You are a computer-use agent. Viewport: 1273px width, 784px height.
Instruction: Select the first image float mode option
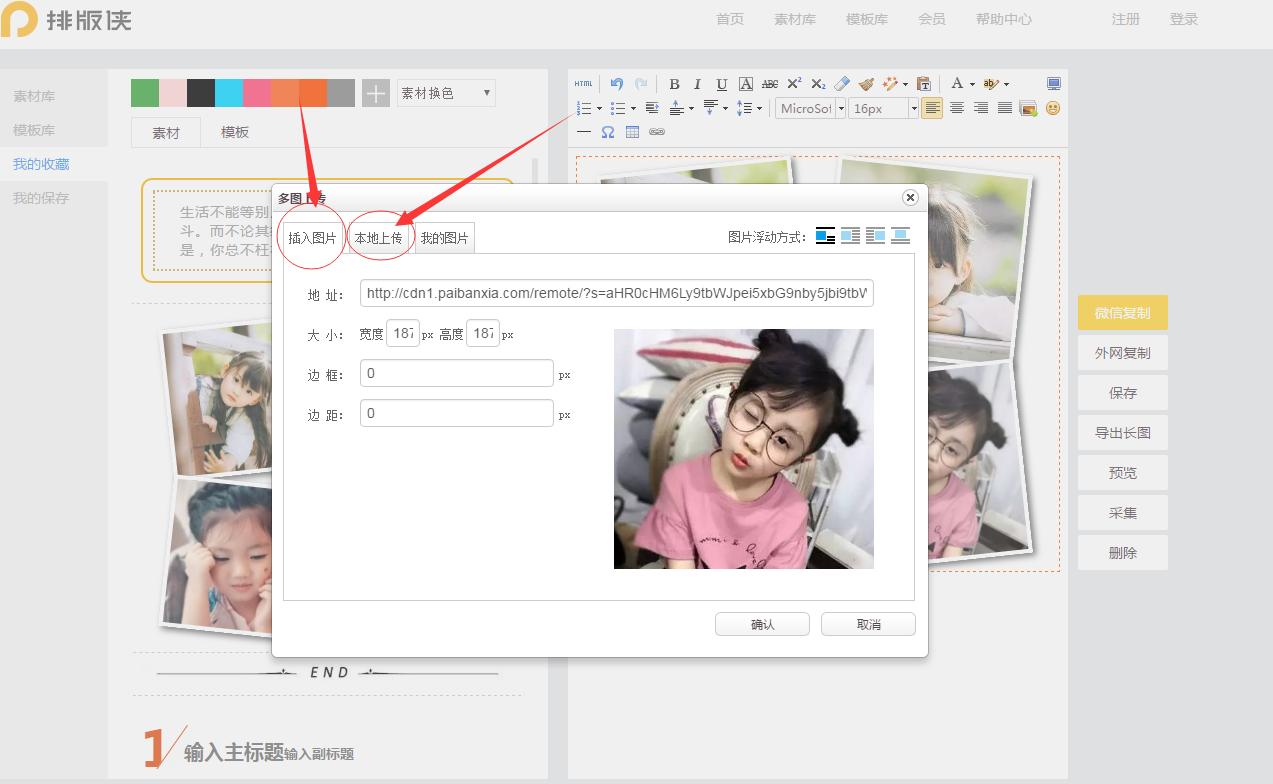coord(825,236)
